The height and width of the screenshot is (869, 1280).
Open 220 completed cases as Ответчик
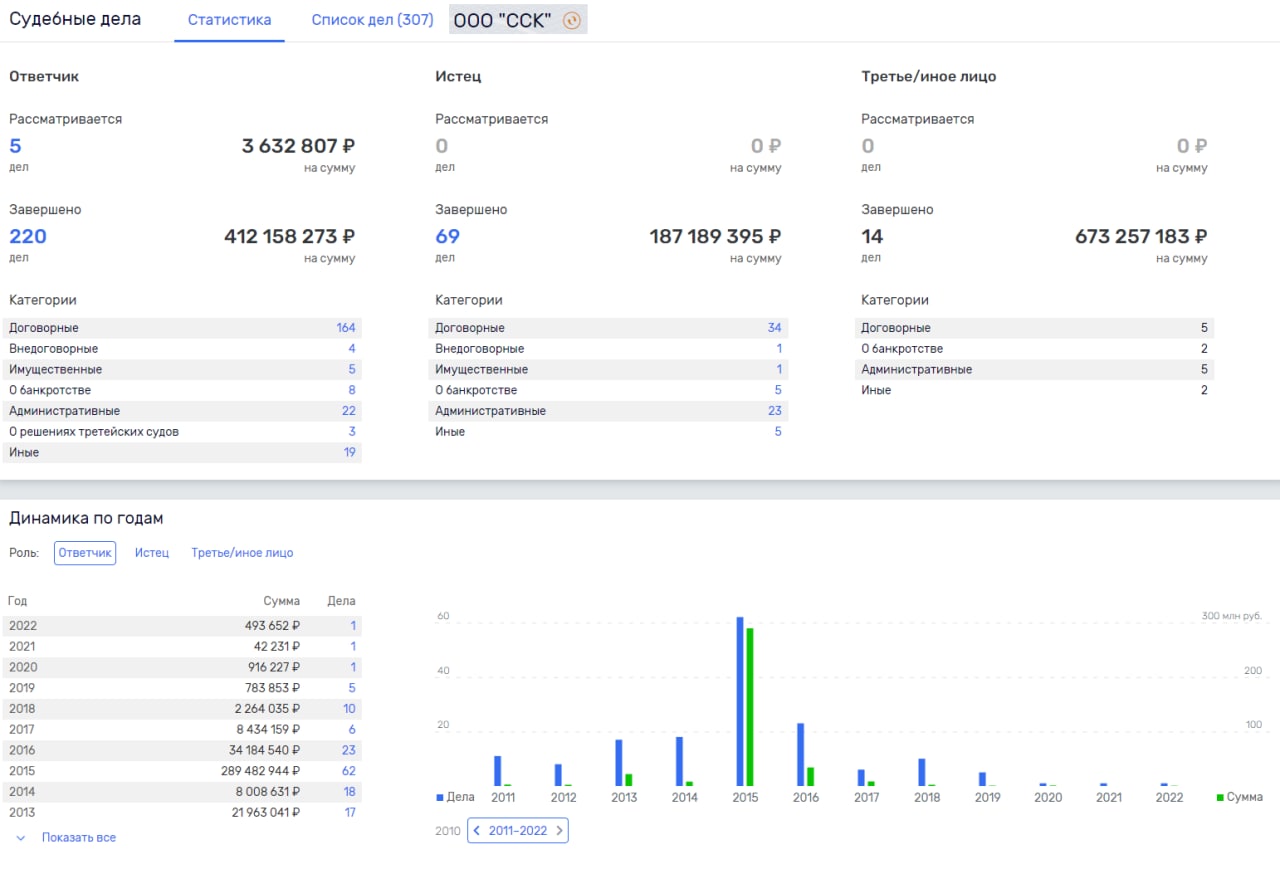click(28, 237)
